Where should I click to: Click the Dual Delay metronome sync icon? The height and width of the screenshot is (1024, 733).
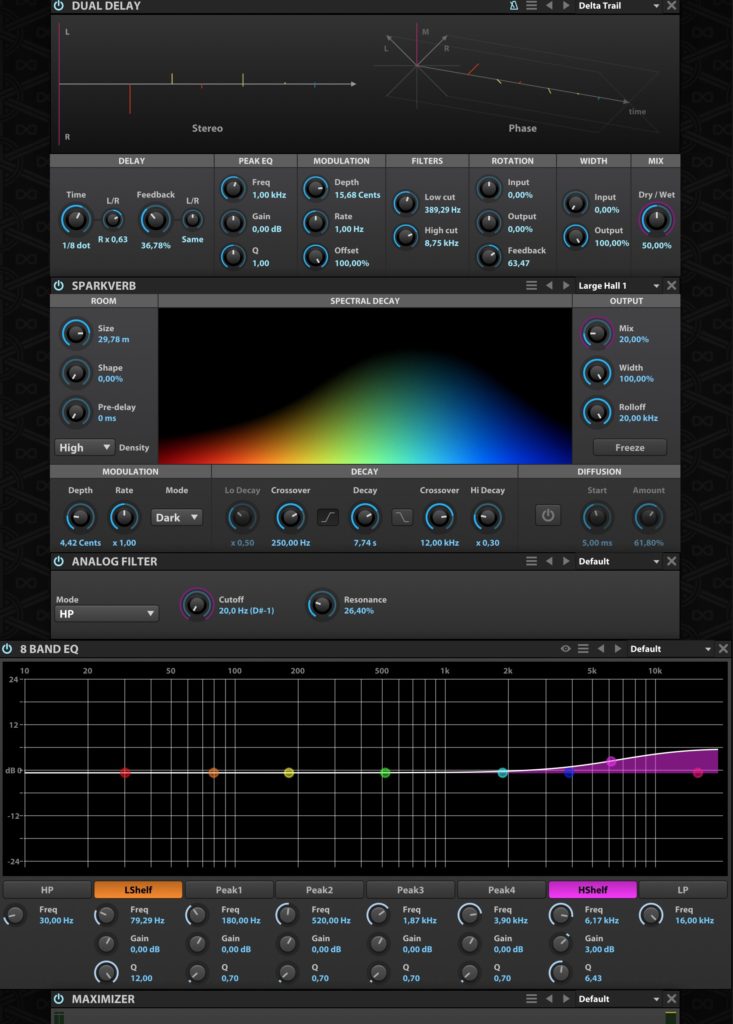[x=513, y=6]
